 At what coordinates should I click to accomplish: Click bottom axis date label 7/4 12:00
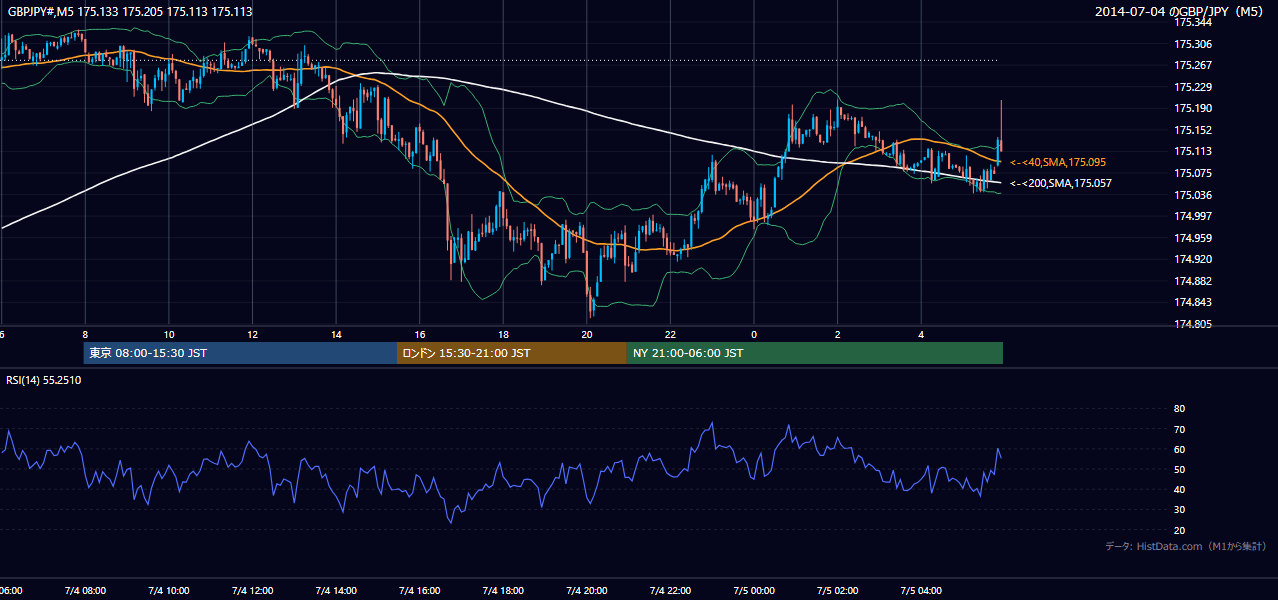click(252, 590)
